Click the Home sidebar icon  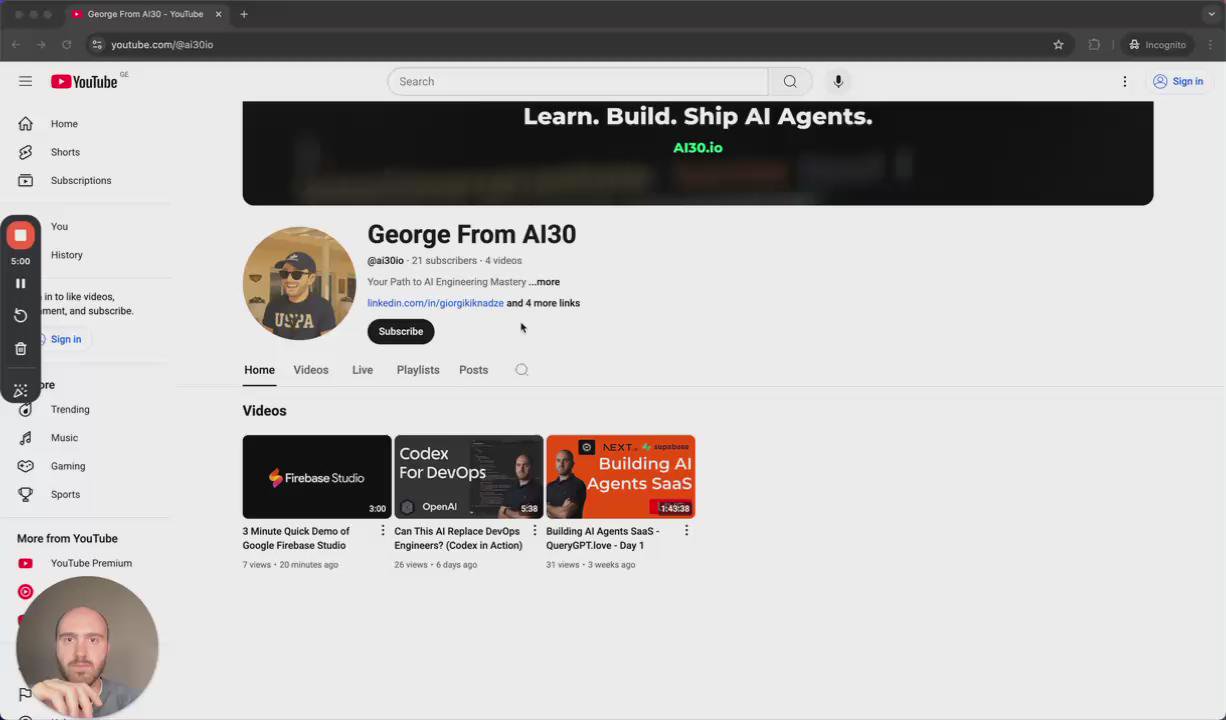[x=26, y=124]
